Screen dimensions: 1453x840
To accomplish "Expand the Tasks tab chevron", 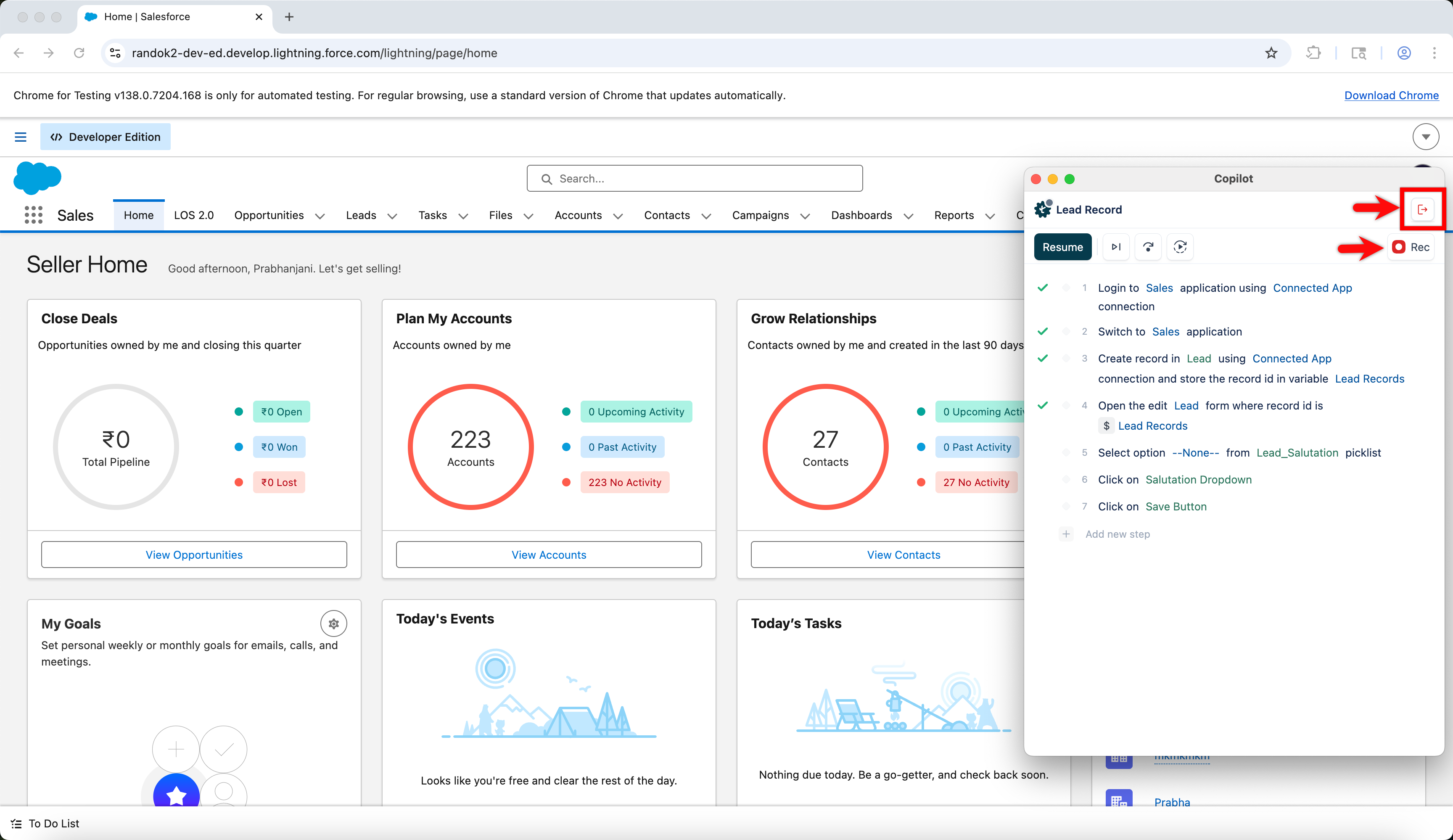I will (463, 216).
